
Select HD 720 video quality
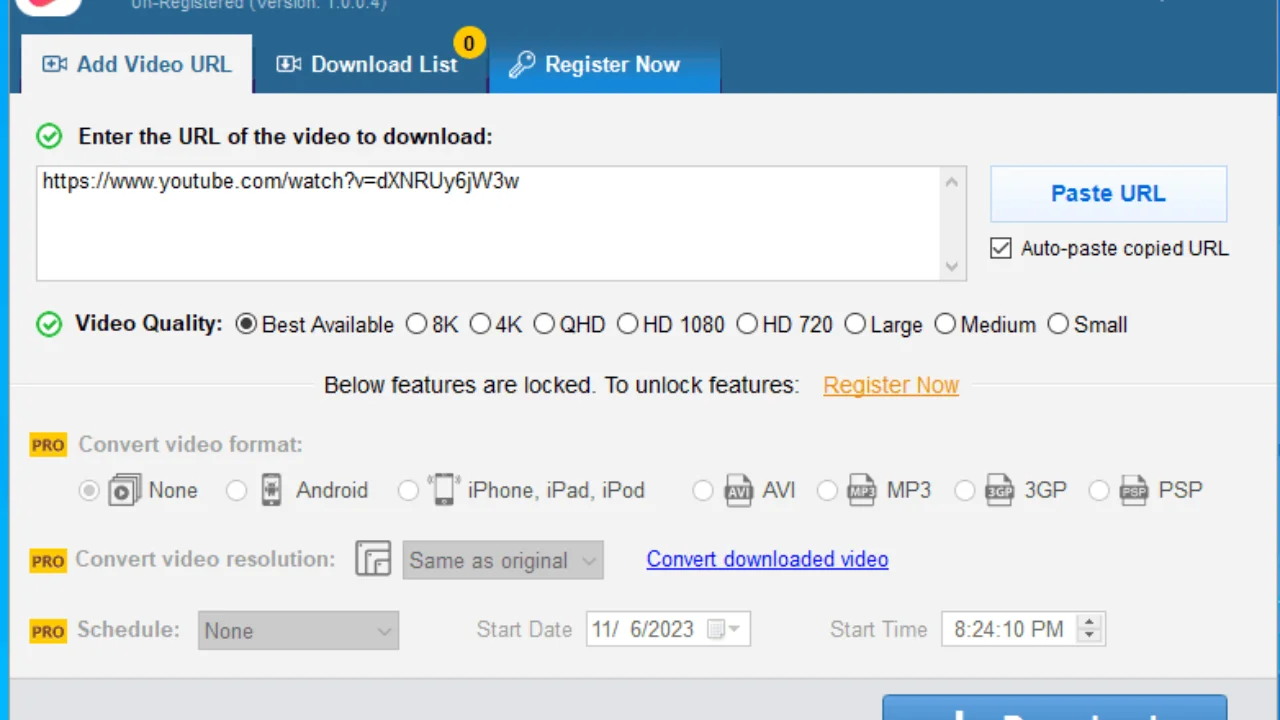(747, 325)
